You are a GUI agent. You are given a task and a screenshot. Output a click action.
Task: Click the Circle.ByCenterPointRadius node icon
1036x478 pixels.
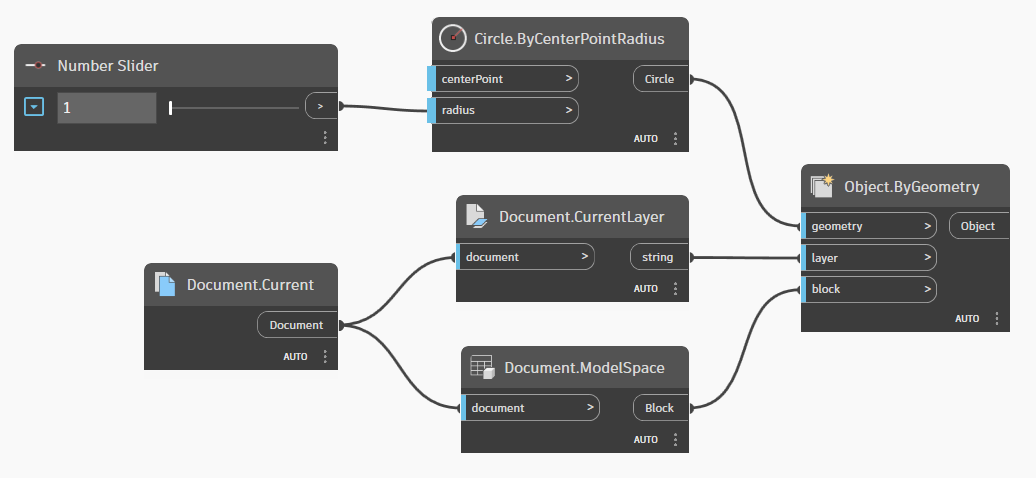point(454,39)
